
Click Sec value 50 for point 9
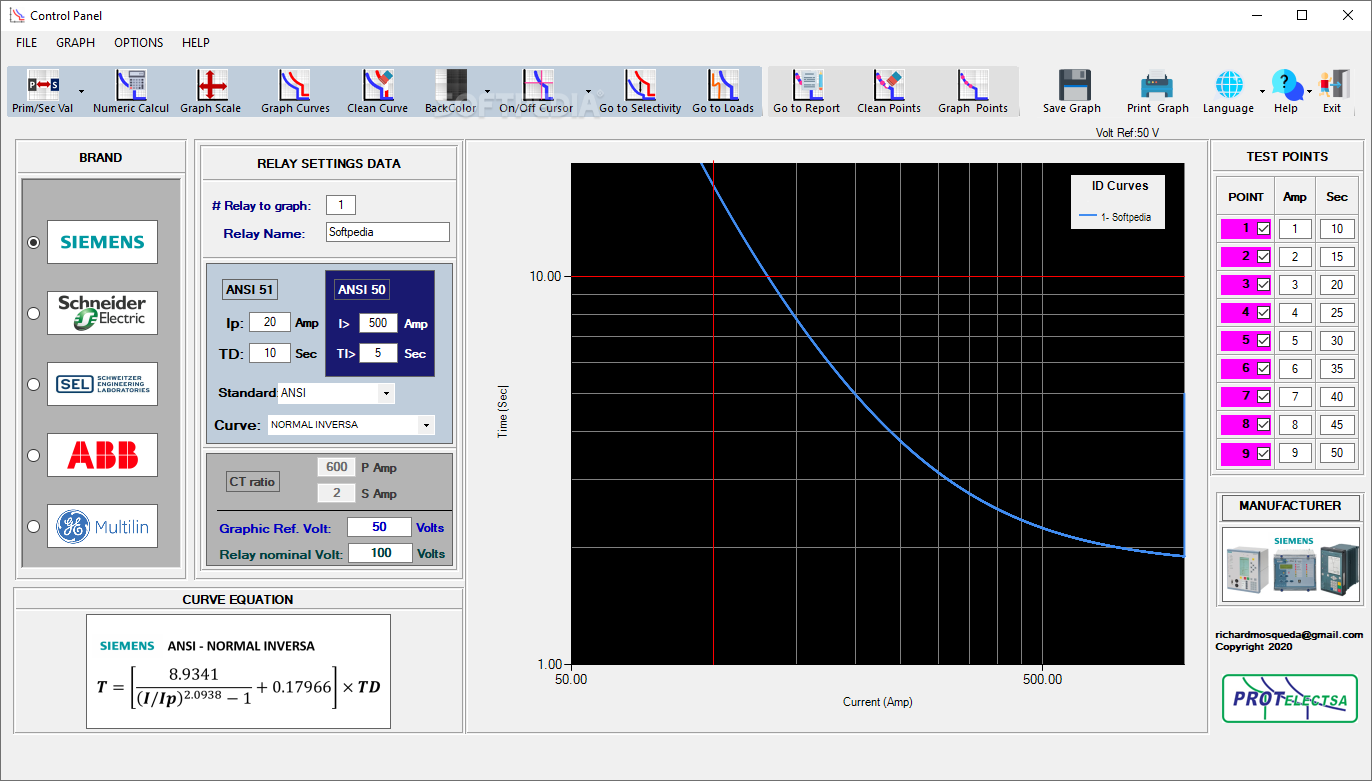click(1337, 453)
